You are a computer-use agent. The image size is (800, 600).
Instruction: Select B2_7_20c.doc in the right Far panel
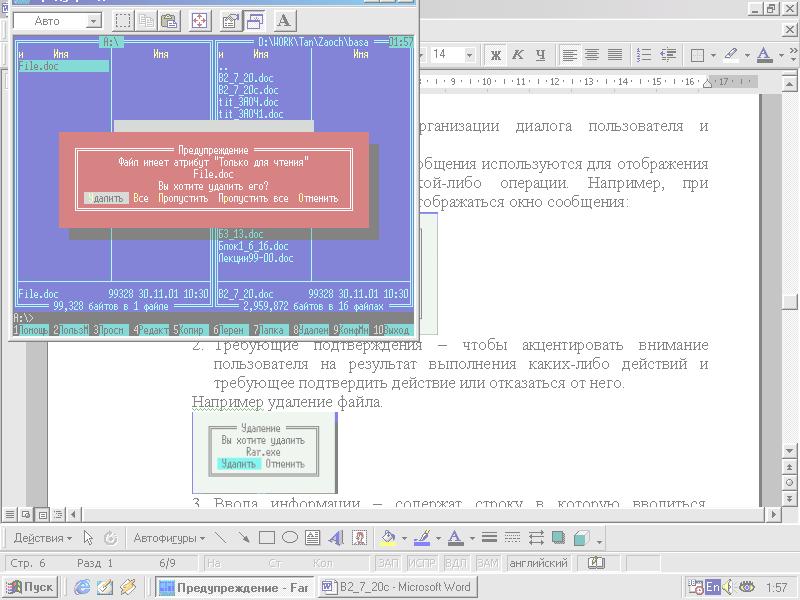pos(248,90)
